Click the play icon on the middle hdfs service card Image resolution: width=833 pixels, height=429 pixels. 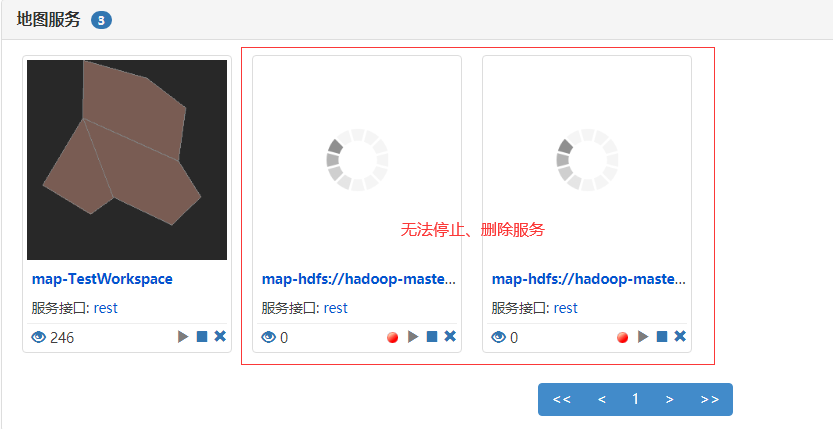click(413, 337)
